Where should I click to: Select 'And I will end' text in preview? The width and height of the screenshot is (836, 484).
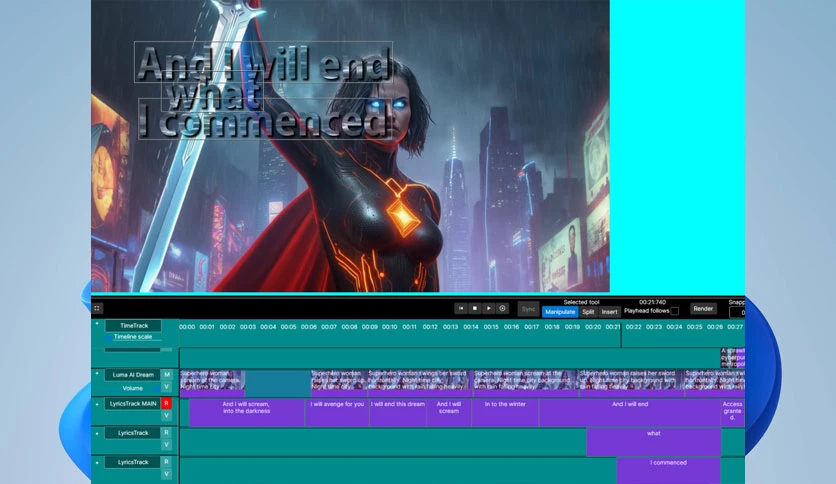(x=263, y=63)
